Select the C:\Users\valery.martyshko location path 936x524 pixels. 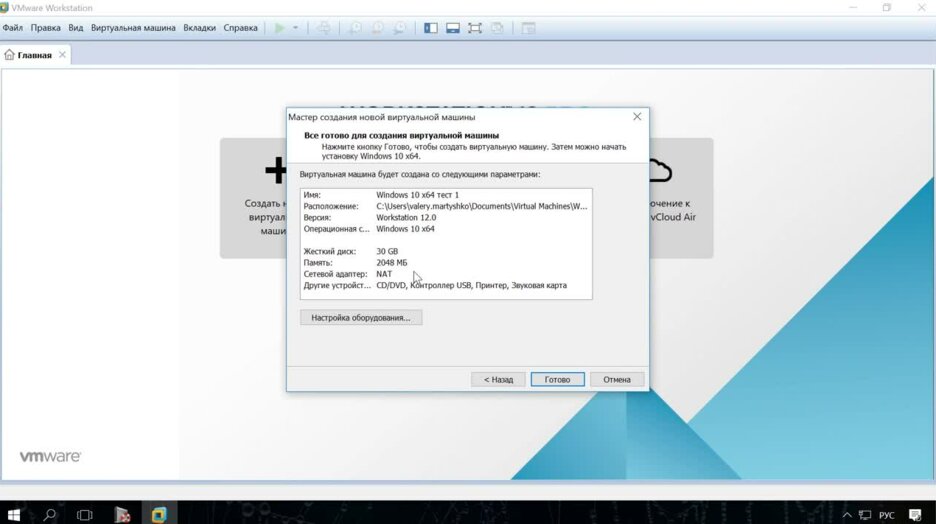(x=482, y=206)
